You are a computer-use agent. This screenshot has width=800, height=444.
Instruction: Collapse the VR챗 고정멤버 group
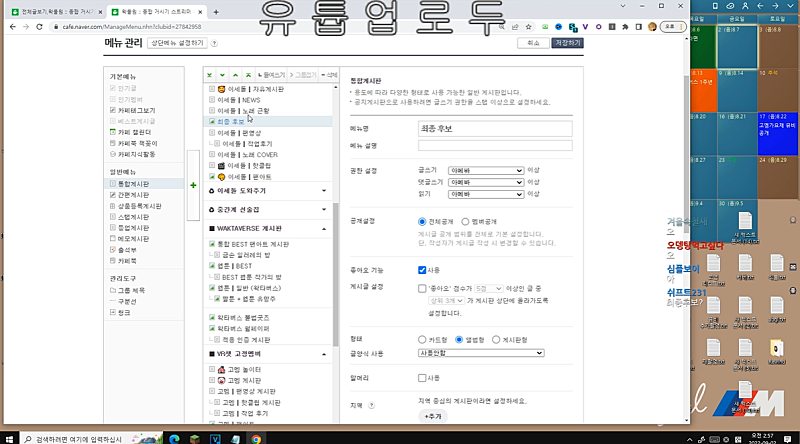[324, 354]
